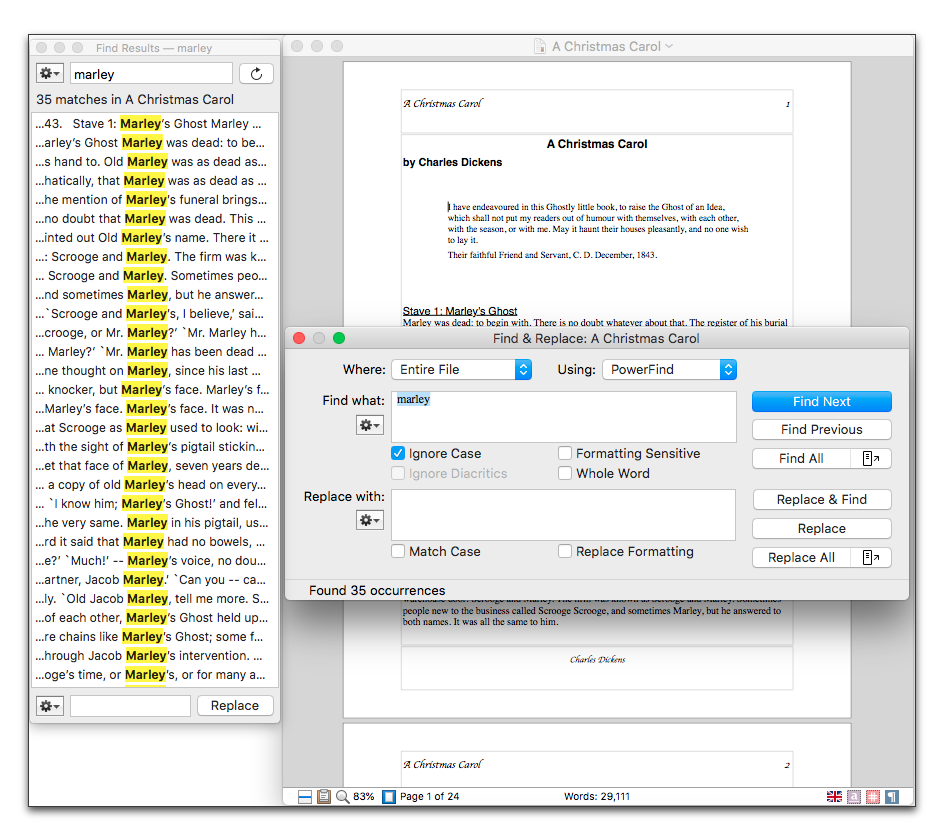Open the gear menu beside Replace with field

coord(370,520)
